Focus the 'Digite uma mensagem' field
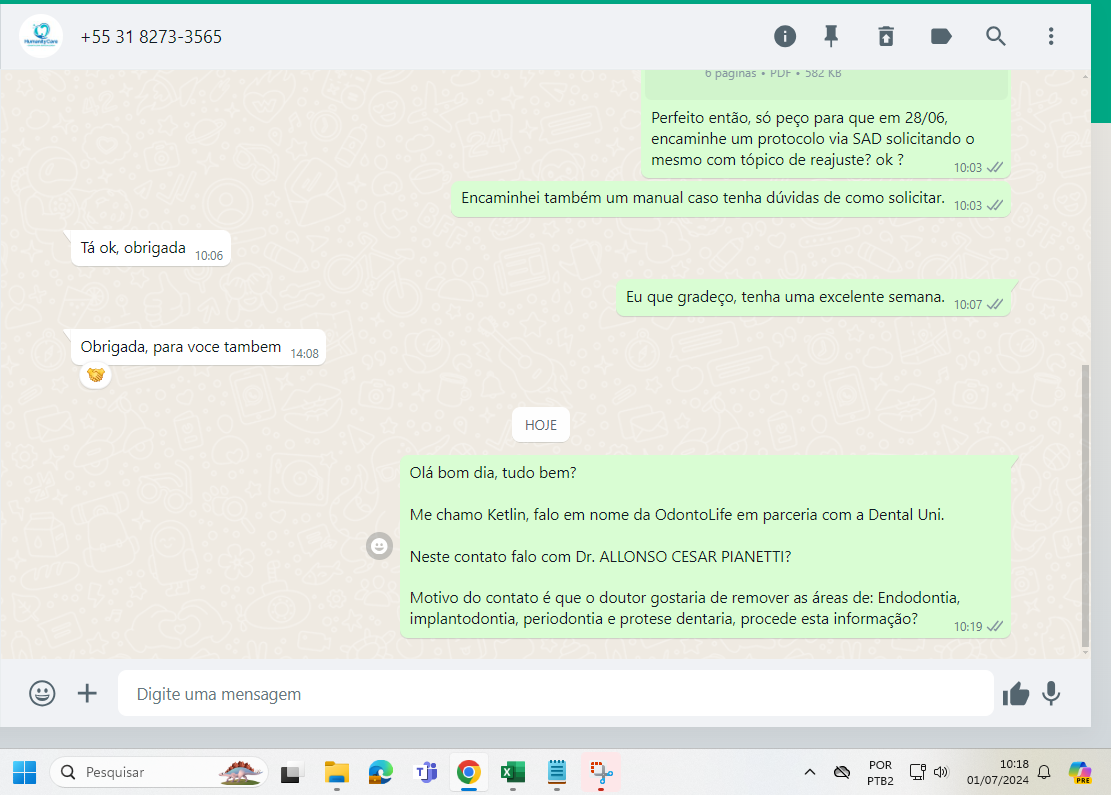Viewport: 1111px width, 795px height. [x=556, y=693]
